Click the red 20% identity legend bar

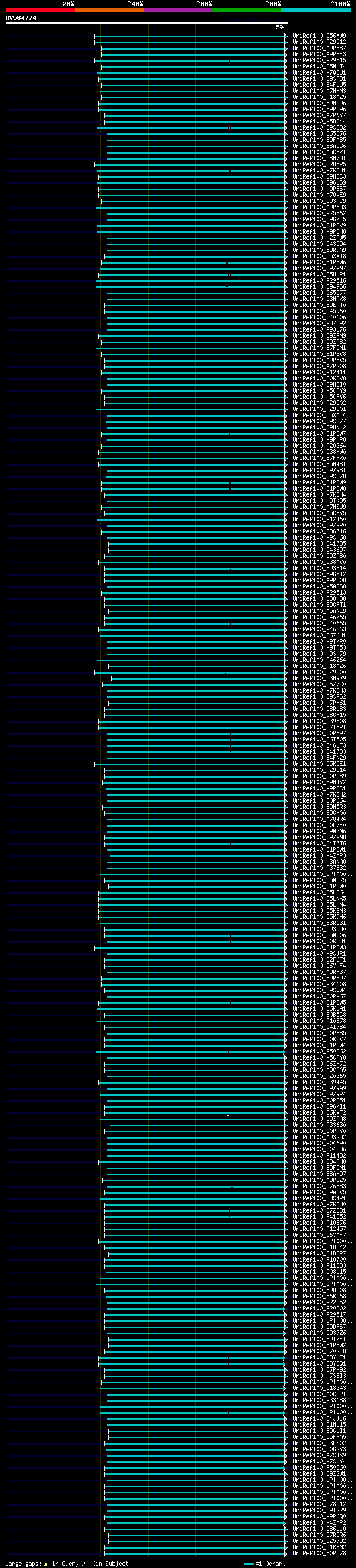(39, 10)
